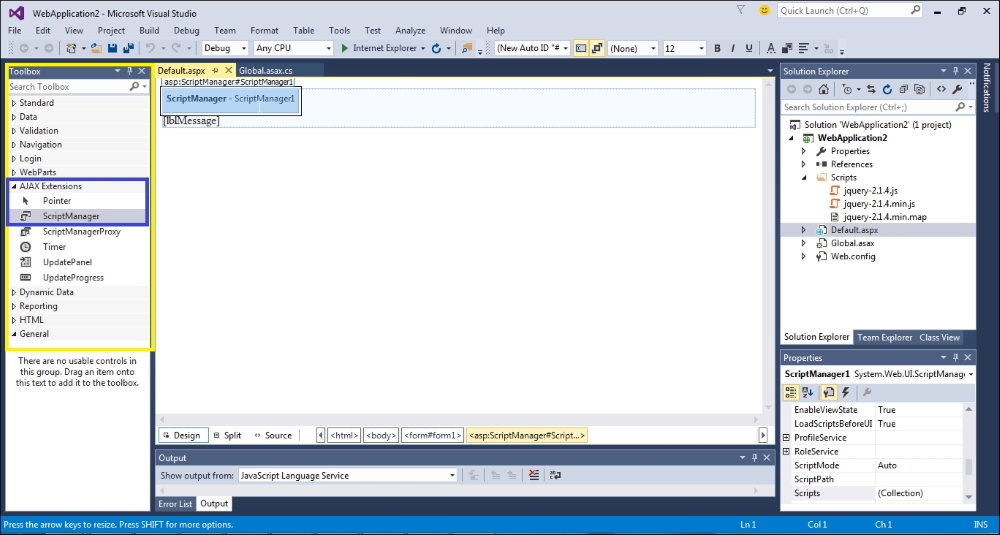Click the Refresh browser icon in toolbar
Image resolution: width=1000 pixels, height=535 pixels.
click(436, 48)
